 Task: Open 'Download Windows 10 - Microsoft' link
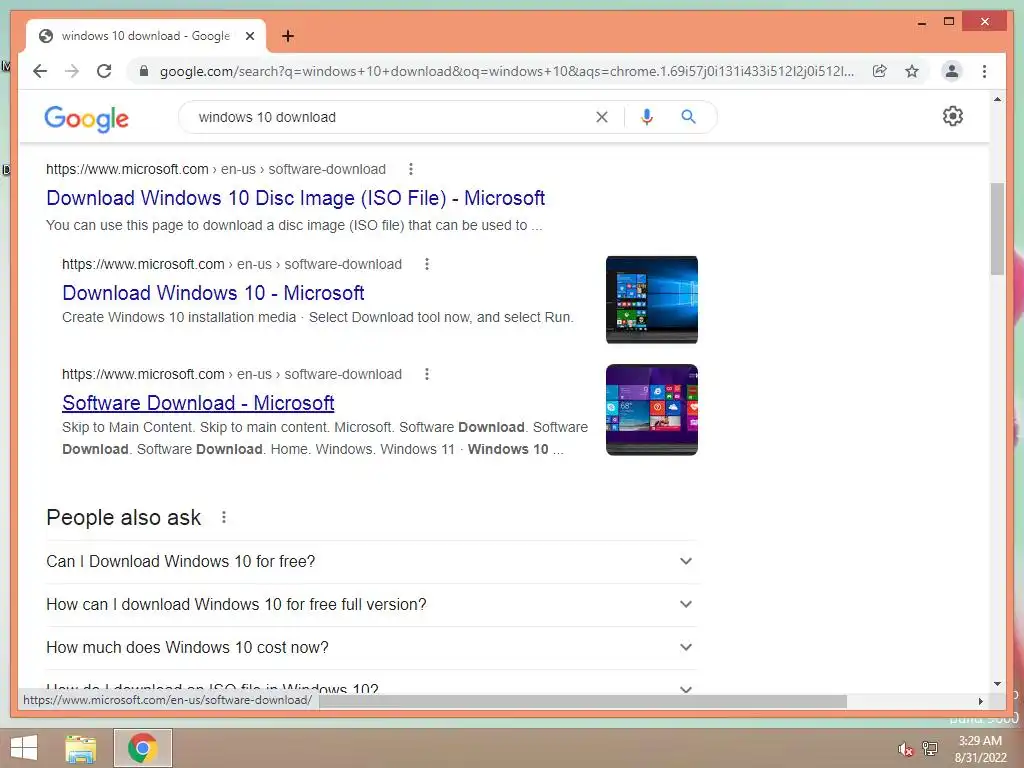click(x=213, y=293)
